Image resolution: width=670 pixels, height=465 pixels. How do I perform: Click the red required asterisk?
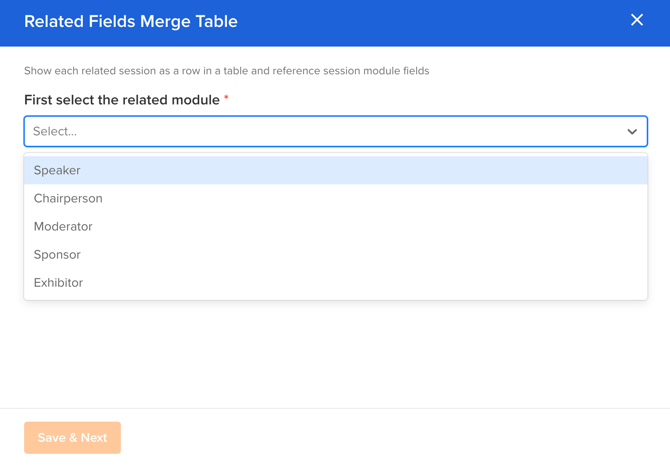click(227, 99)
